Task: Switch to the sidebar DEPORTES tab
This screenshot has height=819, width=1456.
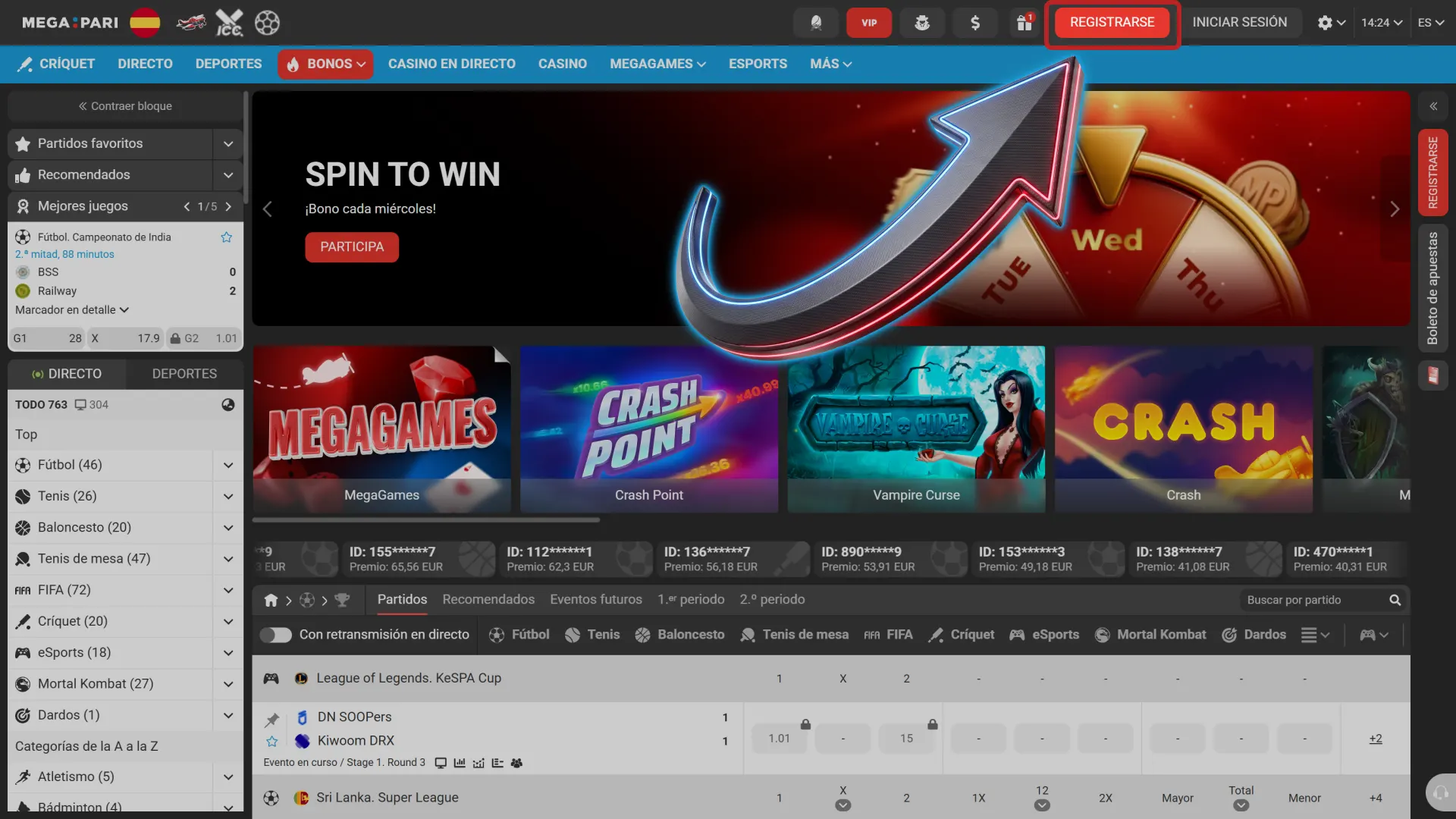Action: 184,374
